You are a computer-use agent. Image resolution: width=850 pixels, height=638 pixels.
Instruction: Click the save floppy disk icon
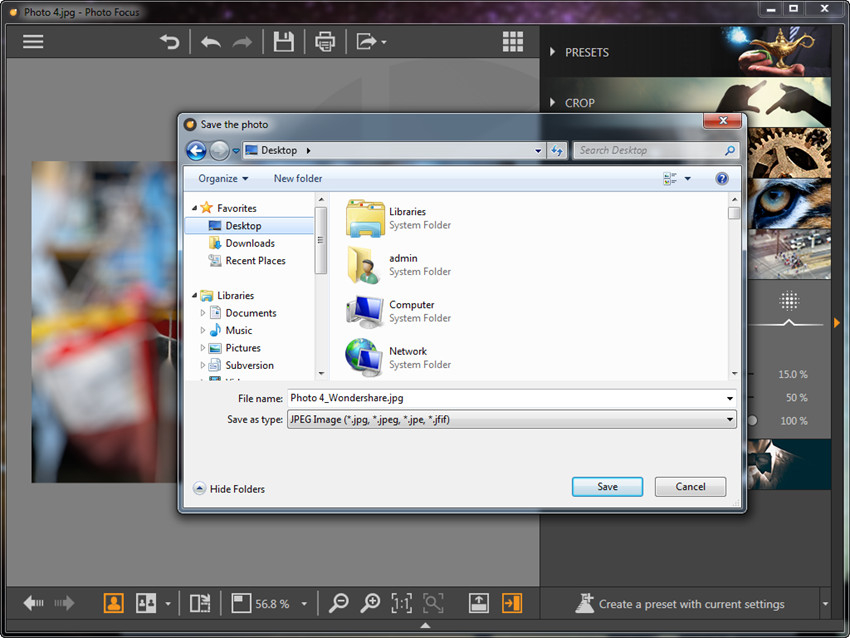coord(284,42)
